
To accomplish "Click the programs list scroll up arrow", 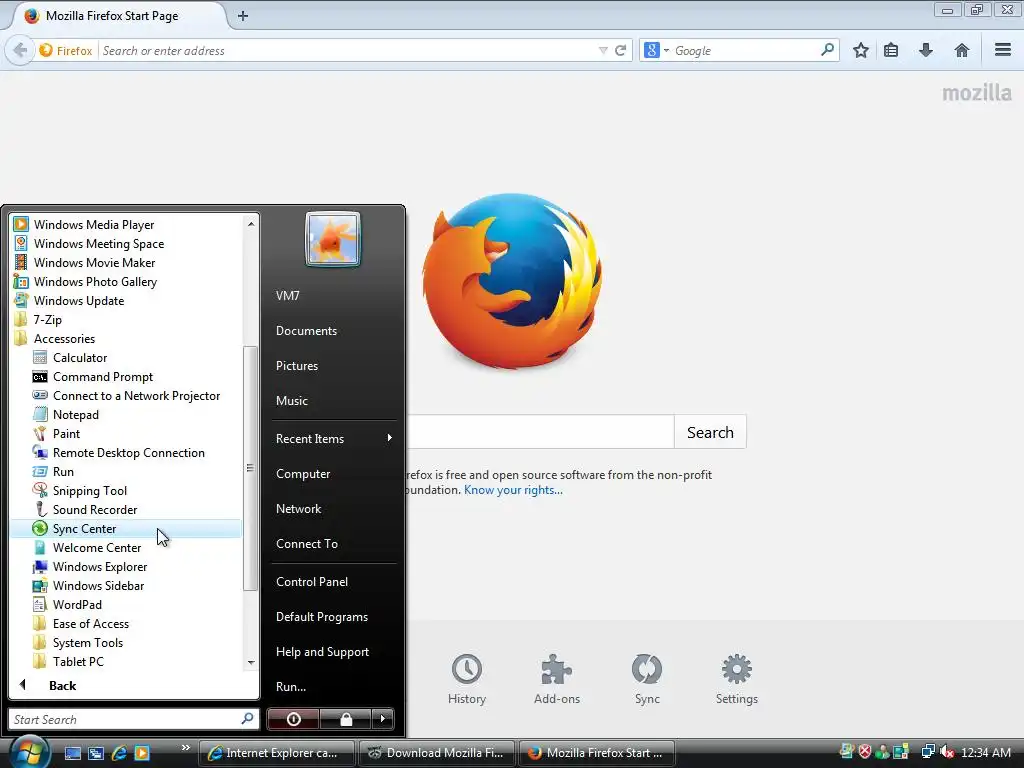I will (251, 224).
